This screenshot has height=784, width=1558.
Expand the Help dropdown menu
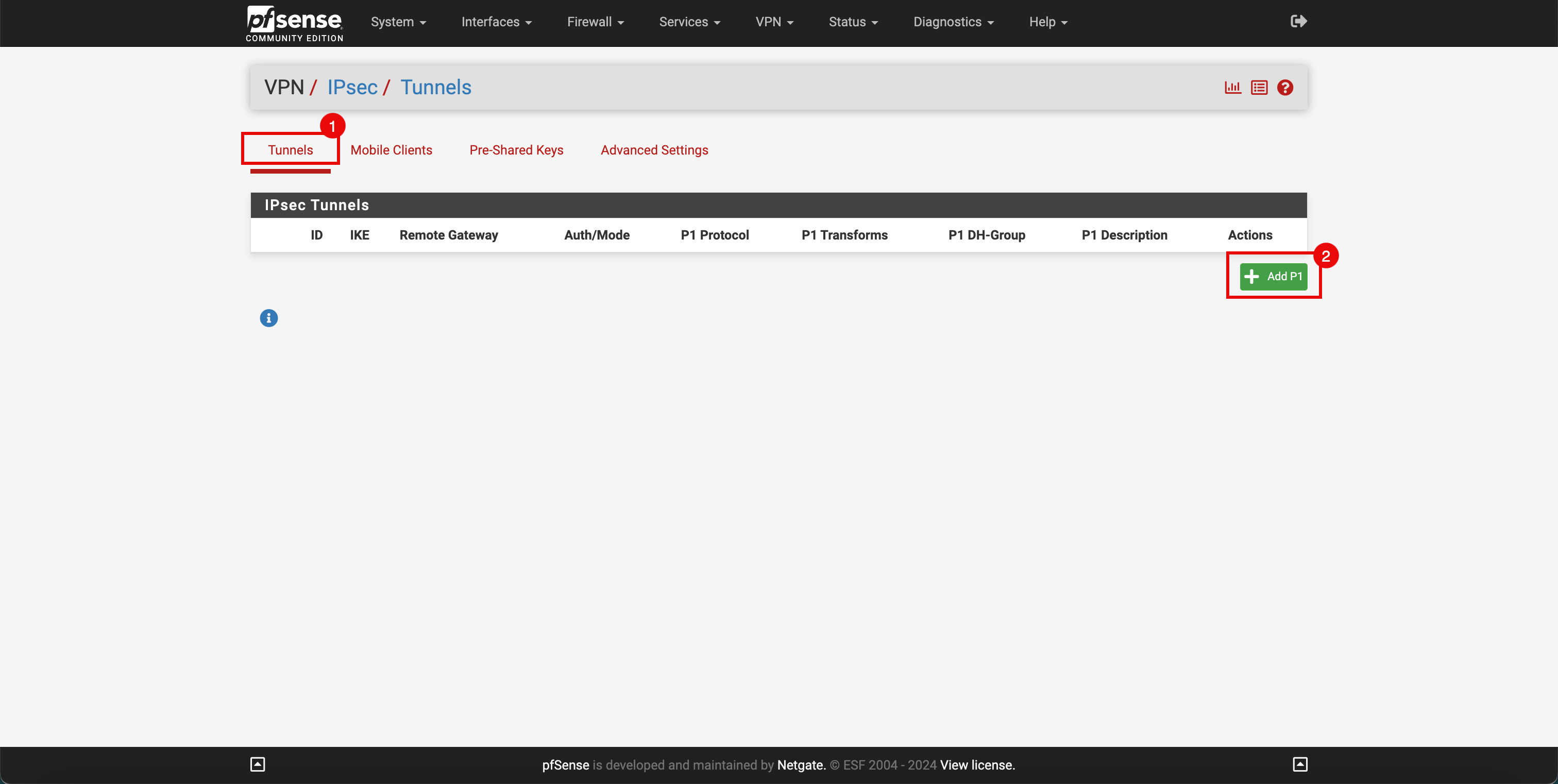point(1050,22)
